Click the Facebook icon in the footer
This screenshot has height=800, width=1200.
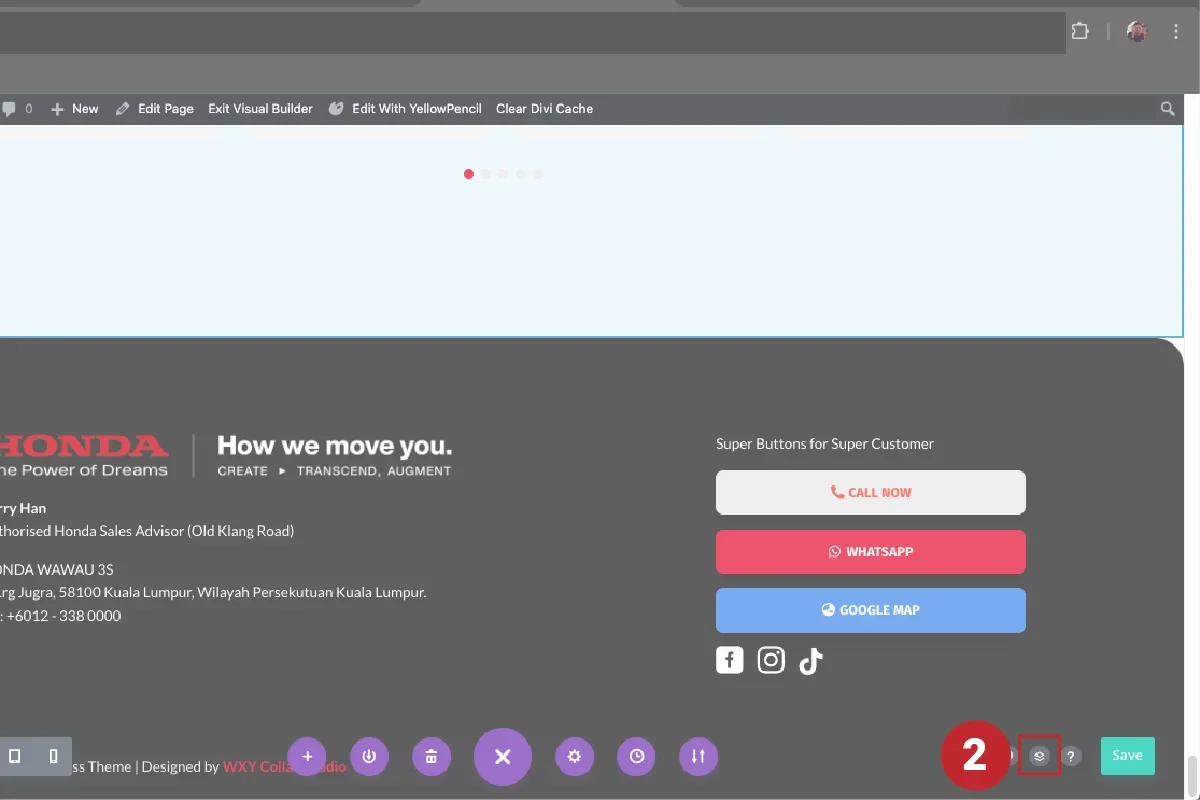click(729, 660)
